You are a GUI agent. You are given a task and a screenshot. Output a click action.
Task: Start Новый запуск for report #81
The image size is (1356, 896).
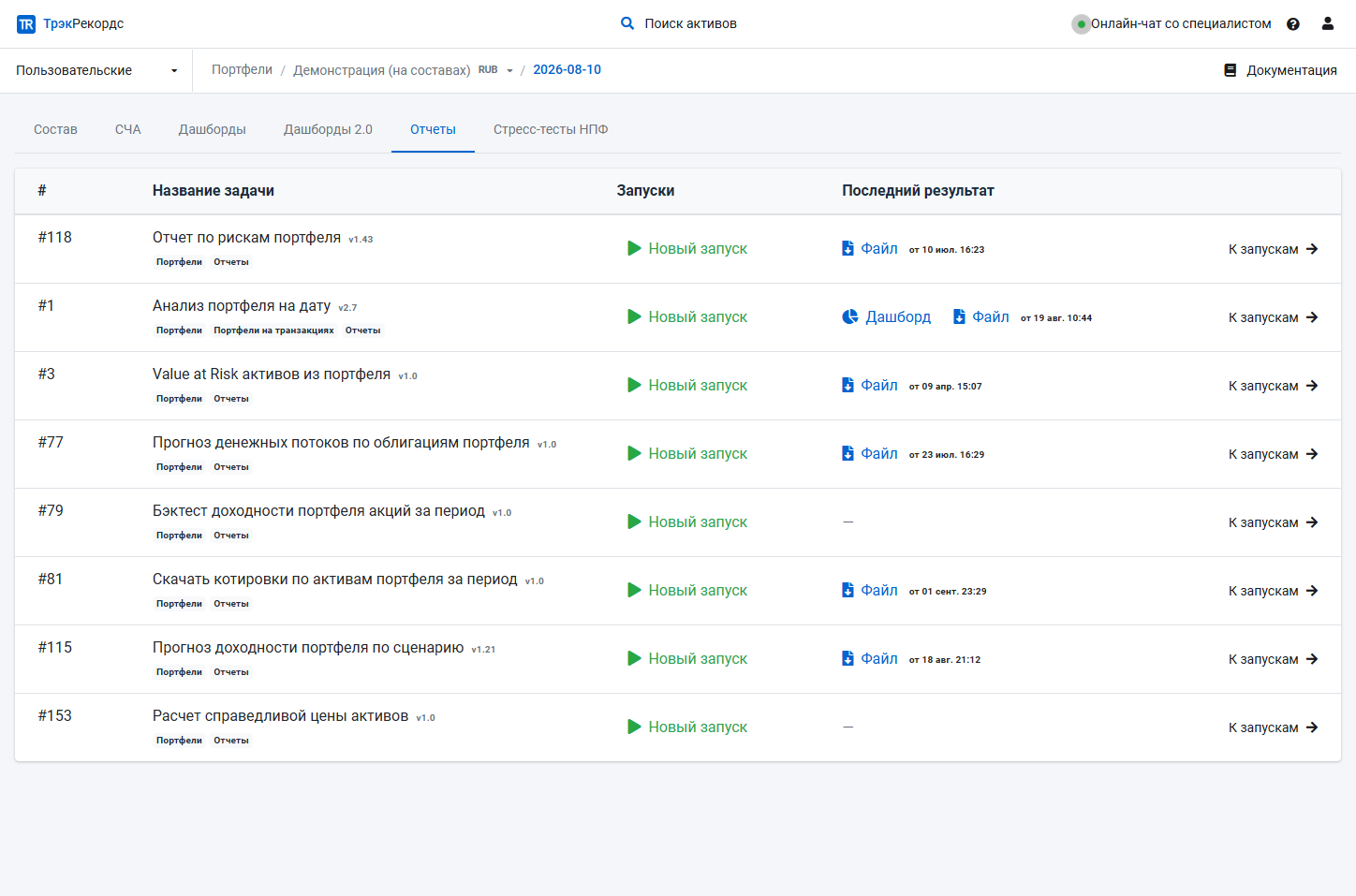click(687, 590)
